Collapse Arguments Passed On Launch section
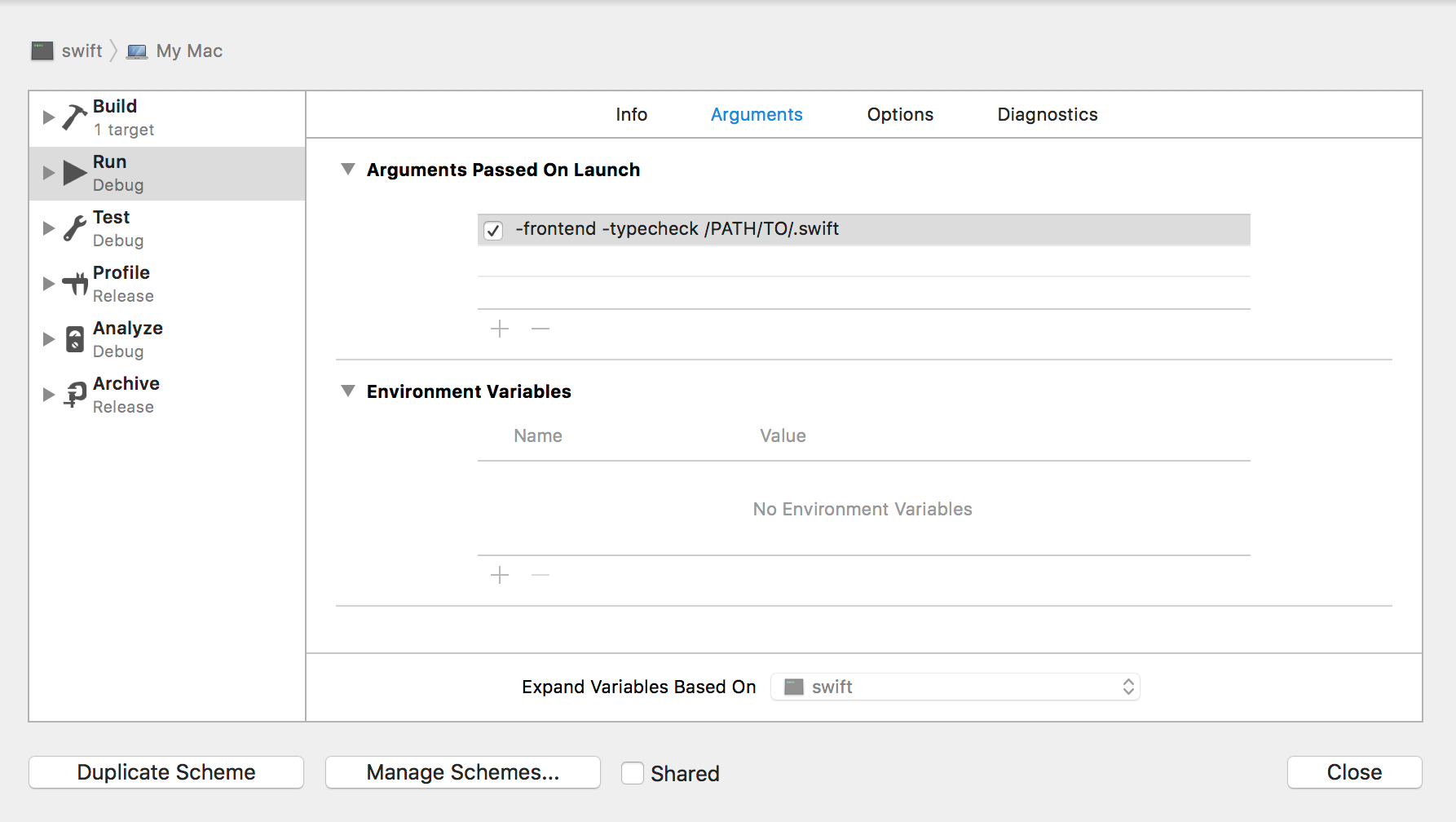Viewport: 1456px width, 822px height. 348,170
